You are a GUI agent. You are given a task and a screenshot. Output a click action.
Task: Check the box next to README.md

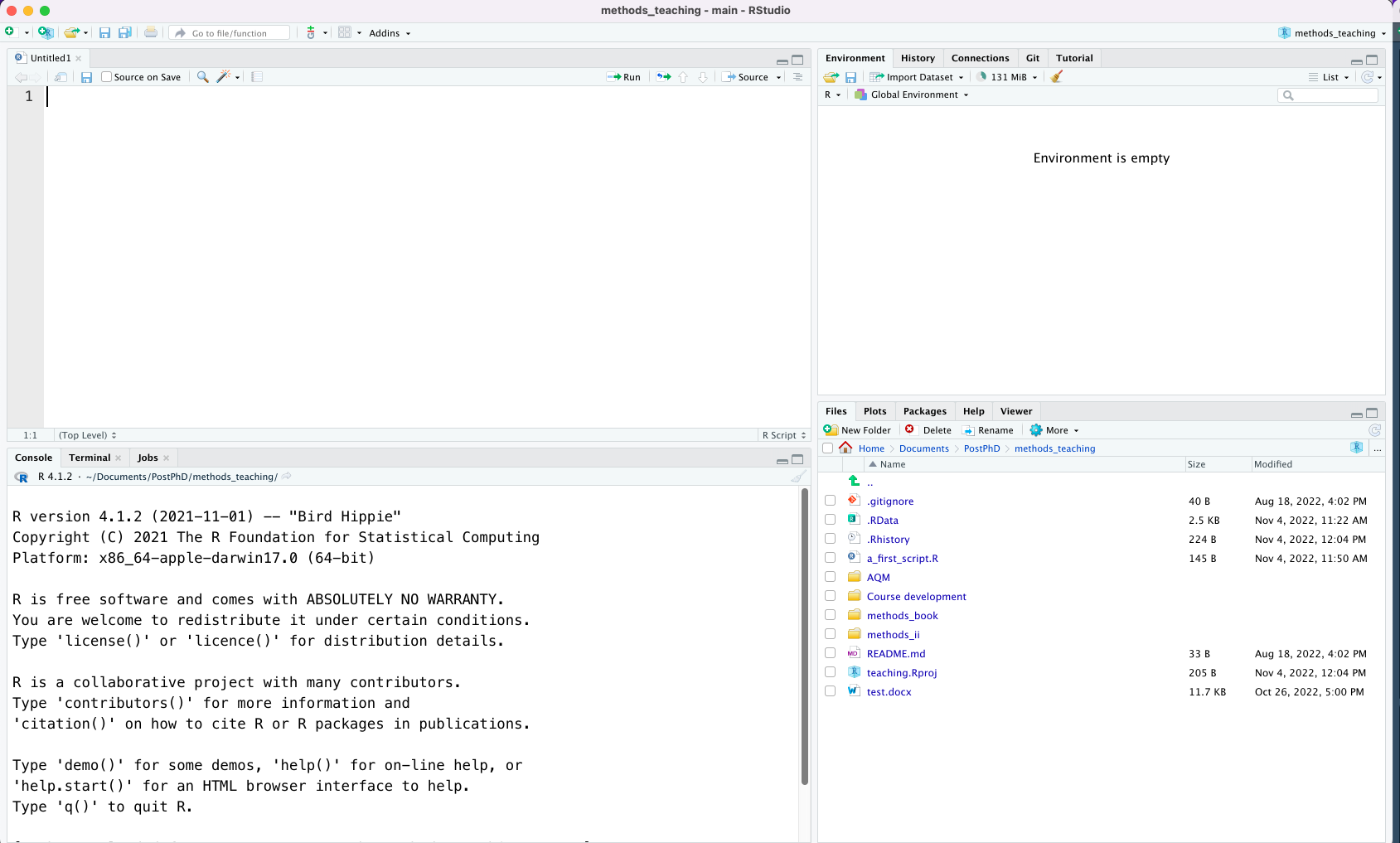click(830, 652)
